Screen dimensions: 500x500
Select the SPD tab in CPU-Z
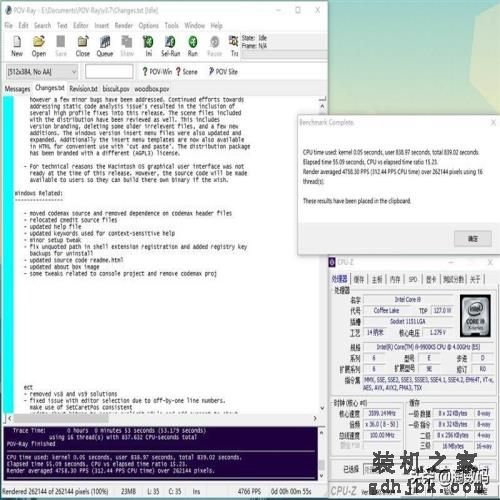click(x=413, y=279)
